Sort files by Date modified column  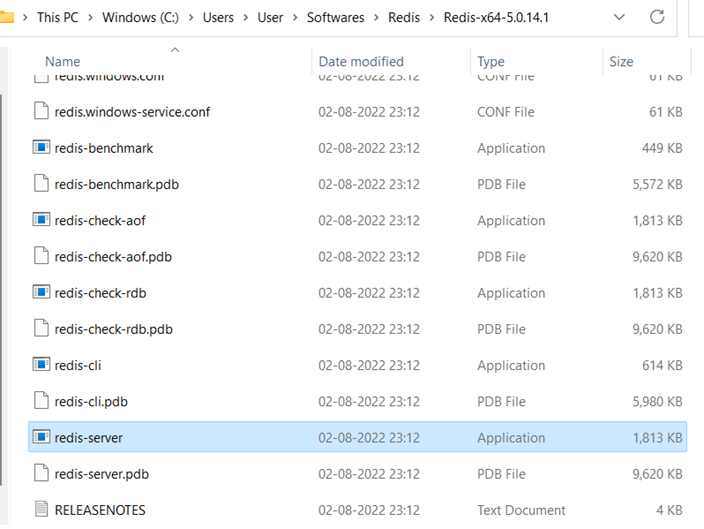(361, 62)
